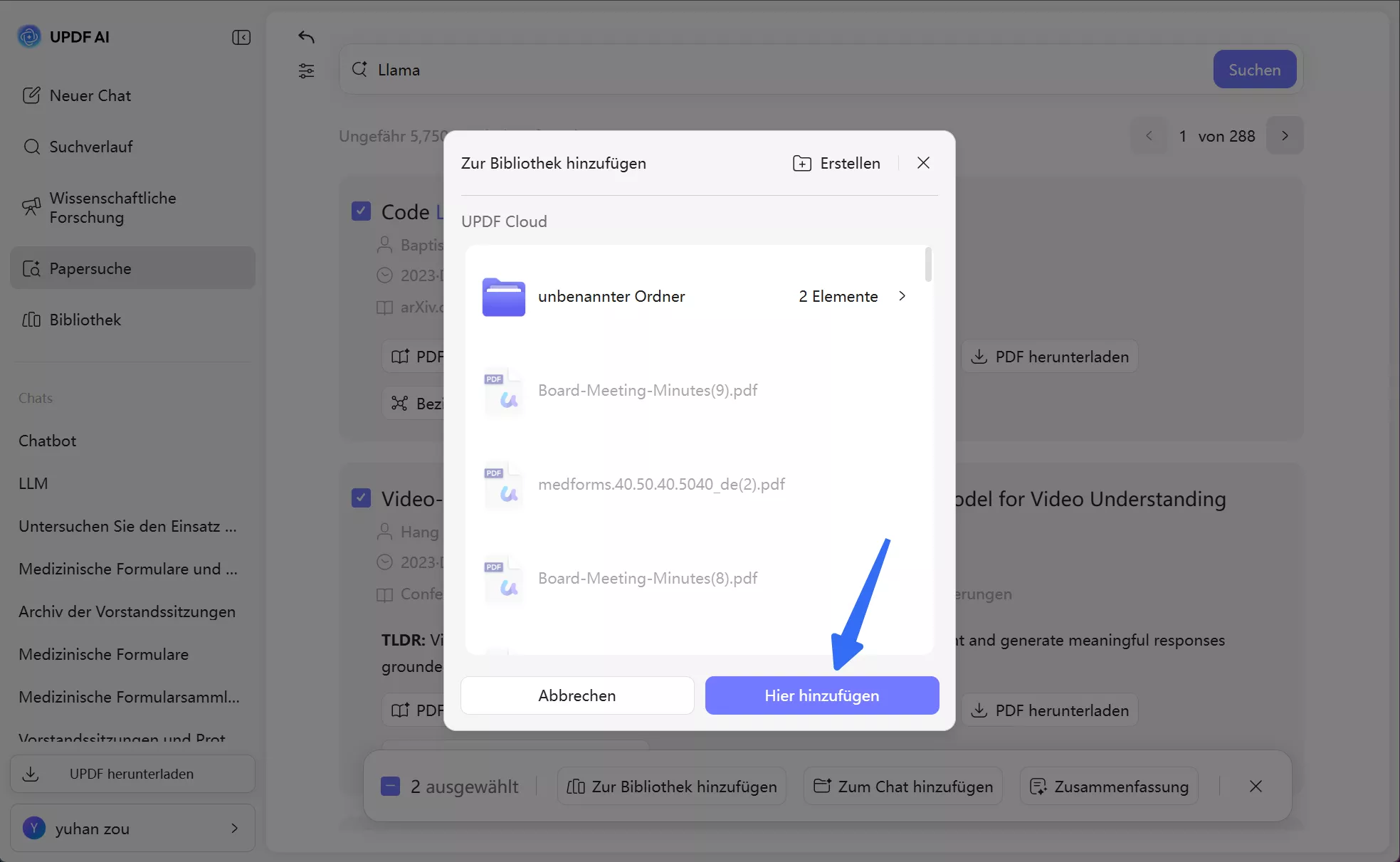1400x862 pixels.
Task: Click the Erstellen new folder icon
Action: [802, 163]
